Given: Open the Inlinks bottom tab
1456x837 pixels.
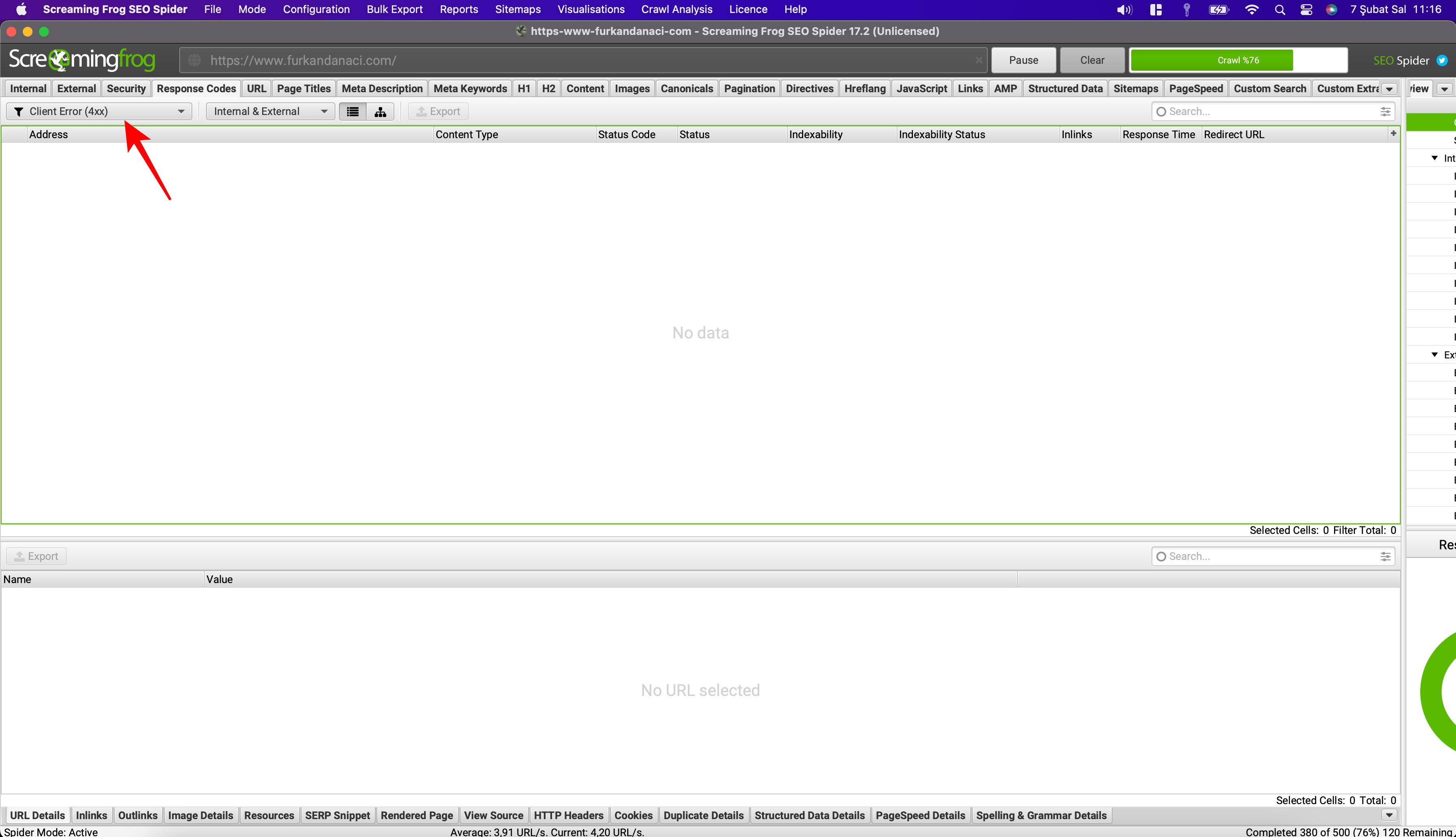Looking at the screenshot, I should click(91, 815).
